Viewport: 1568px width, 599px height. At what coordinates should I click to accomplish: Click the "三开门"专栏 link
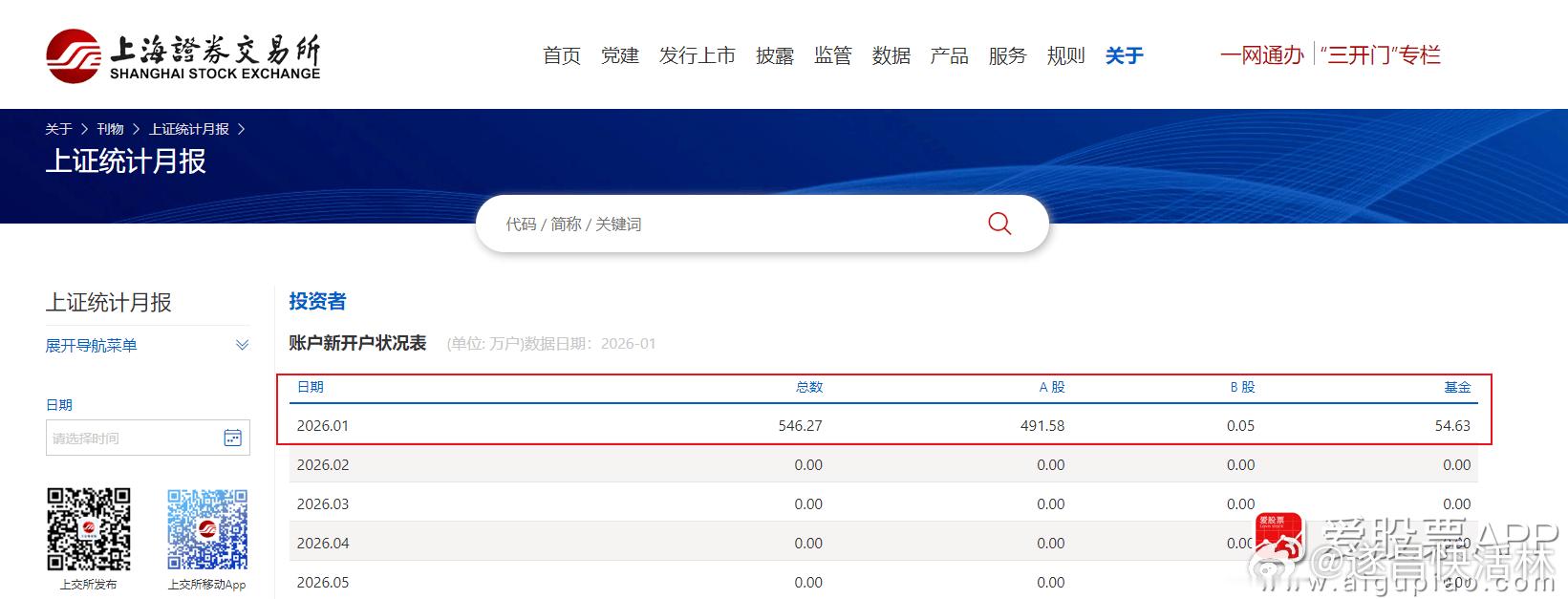[x=1381, y=54]
